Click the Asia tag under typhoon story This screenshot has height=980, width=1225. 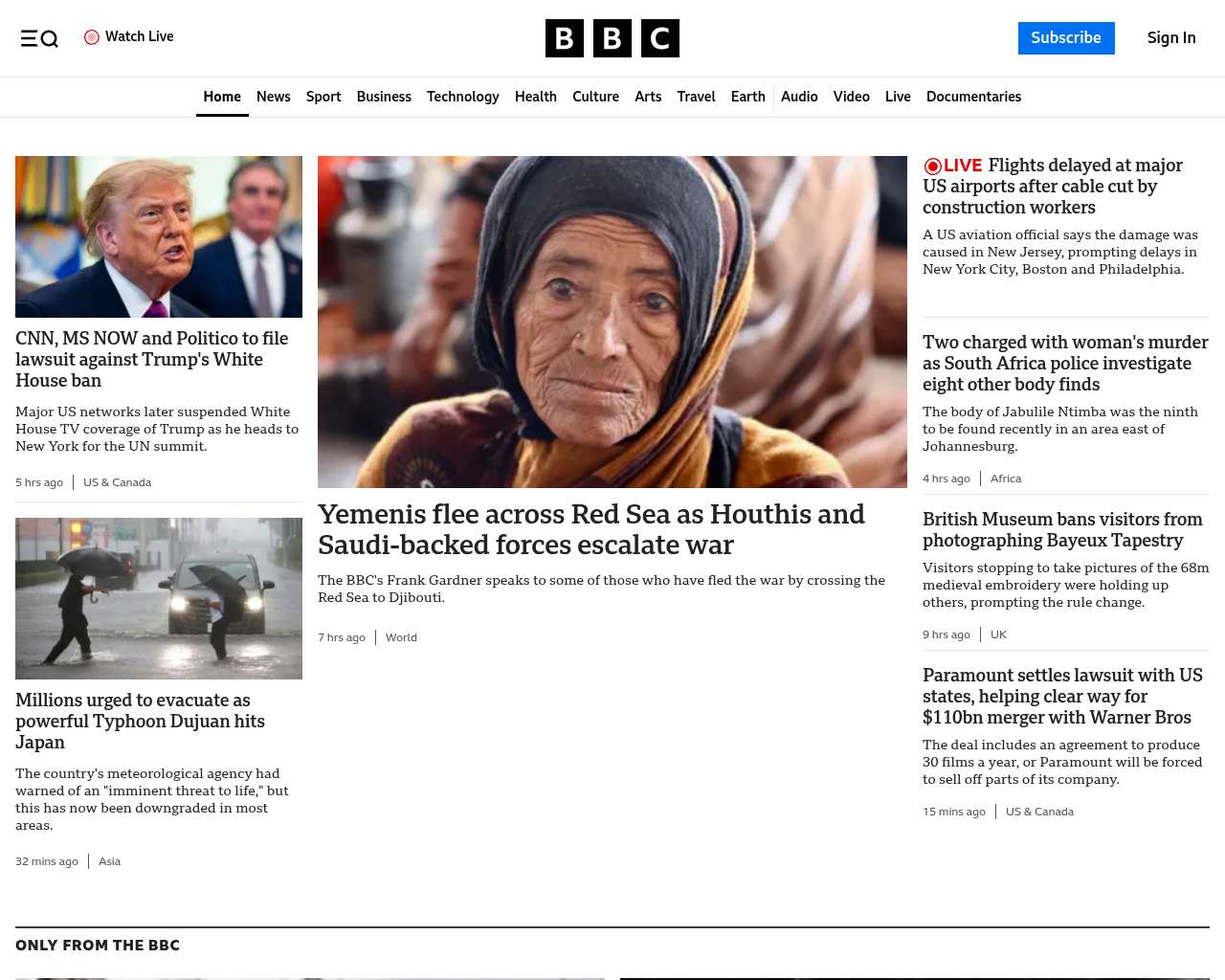click(x=110, y=861)
